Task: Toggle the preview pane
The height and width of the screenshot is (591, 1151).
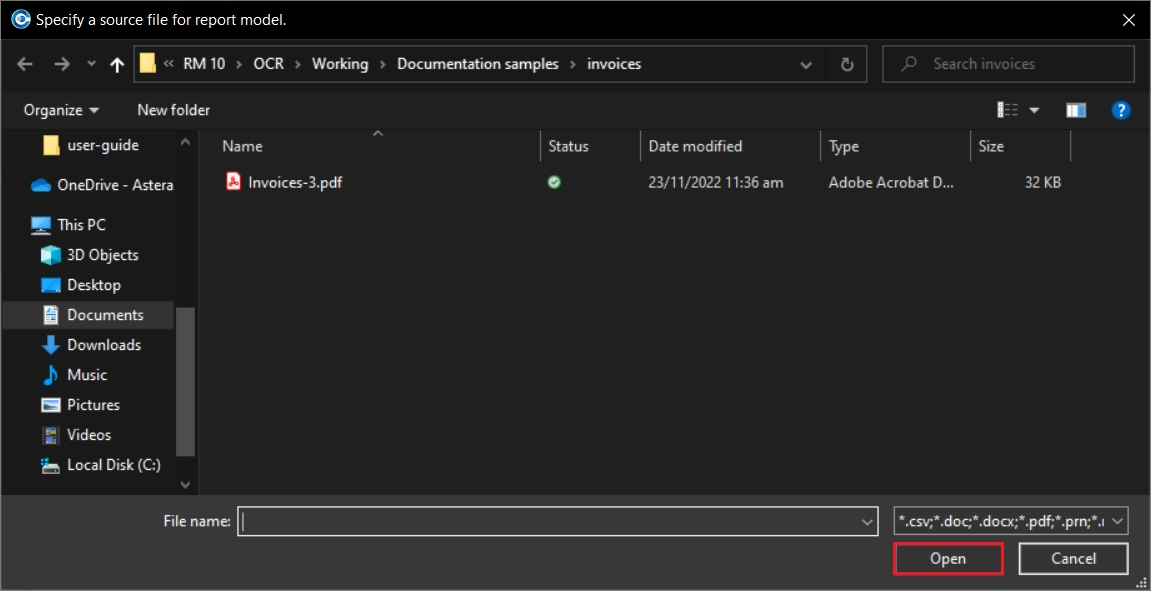Action: click(x=1076, y=110)
